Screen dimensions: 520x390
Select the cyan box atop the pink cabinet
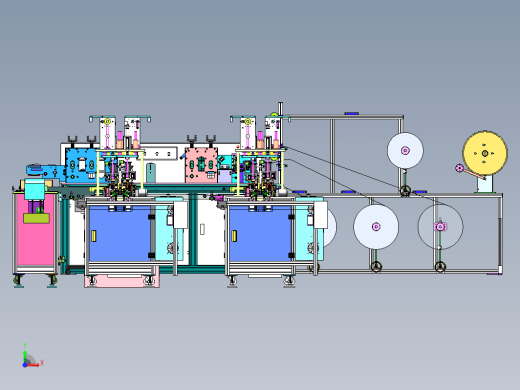[34, 189]
